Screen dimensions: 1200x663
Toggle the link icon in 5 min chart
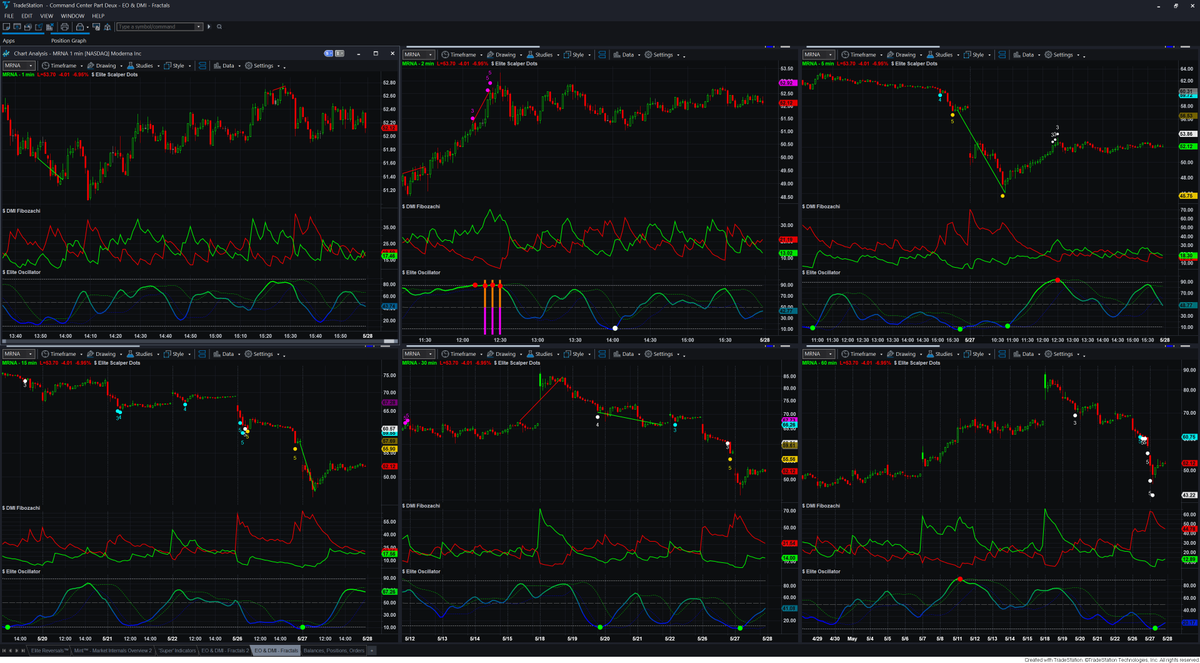click(1003, 54)
